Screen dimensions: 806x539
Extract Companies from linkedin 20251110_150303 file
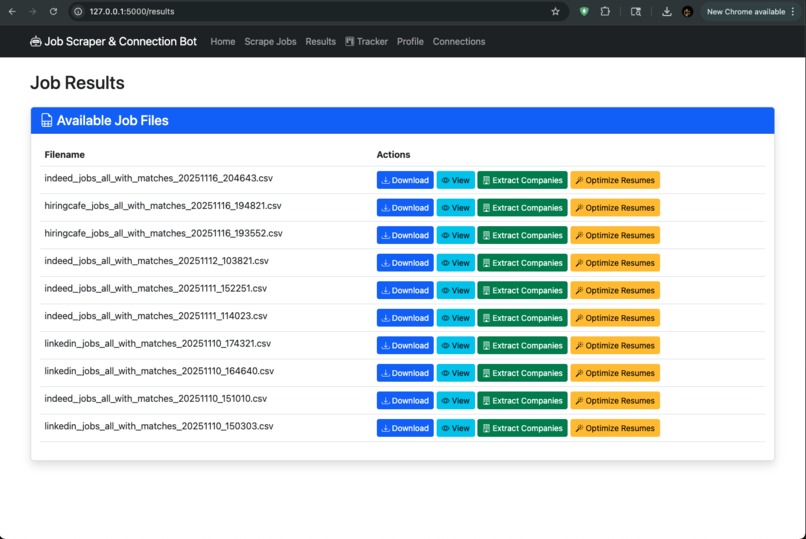[x=522, y=428]
